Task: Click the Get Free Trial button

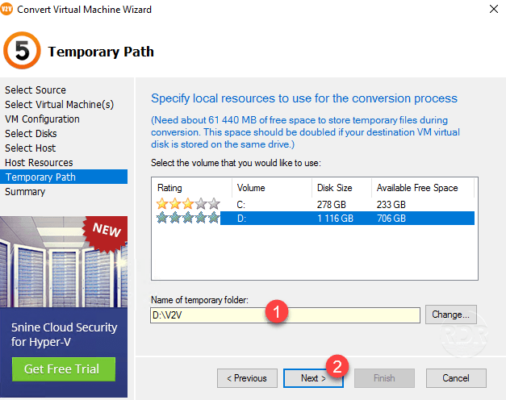Action: 64,369
